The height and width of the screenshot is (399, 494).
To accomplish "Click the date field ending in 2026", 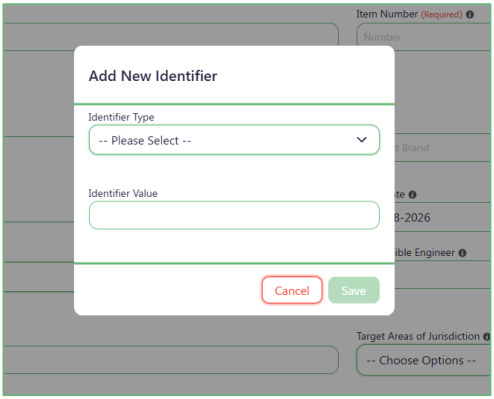I will pos(442,217).
